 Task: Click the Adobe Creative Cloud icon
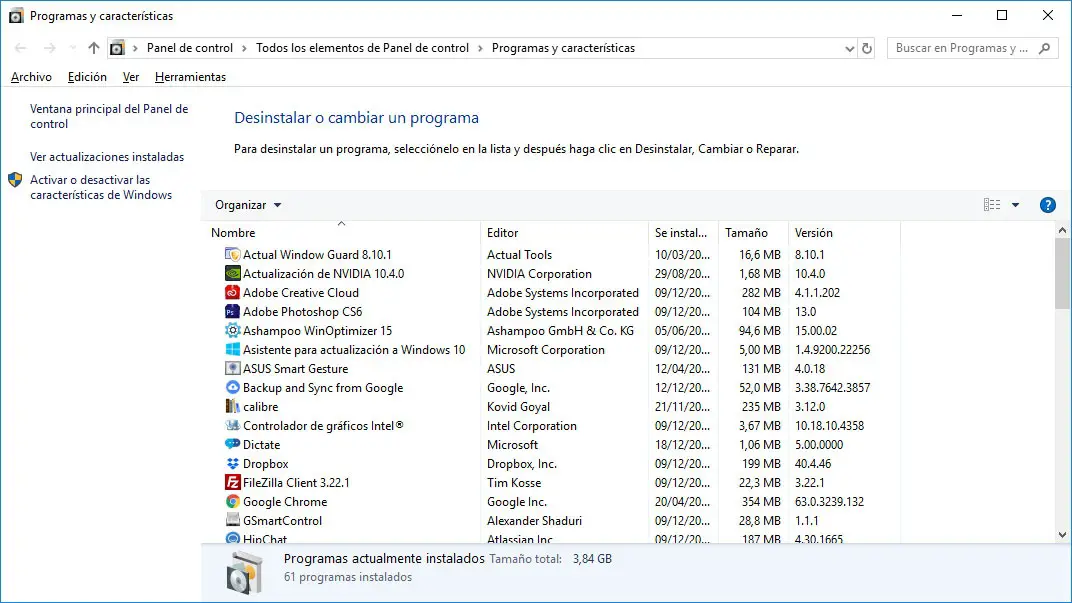point(232,293)
